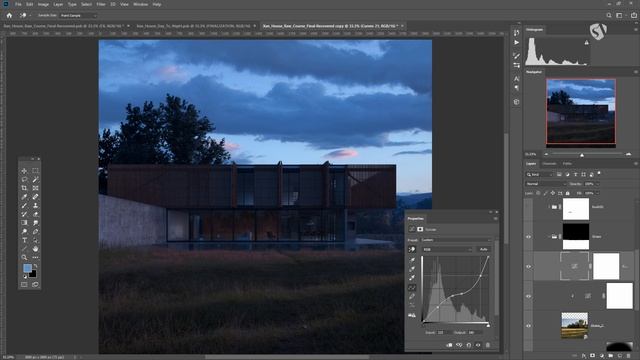The image size is (640, 360).
Task: Open the Select menu
Action: [x=86, y=4]
